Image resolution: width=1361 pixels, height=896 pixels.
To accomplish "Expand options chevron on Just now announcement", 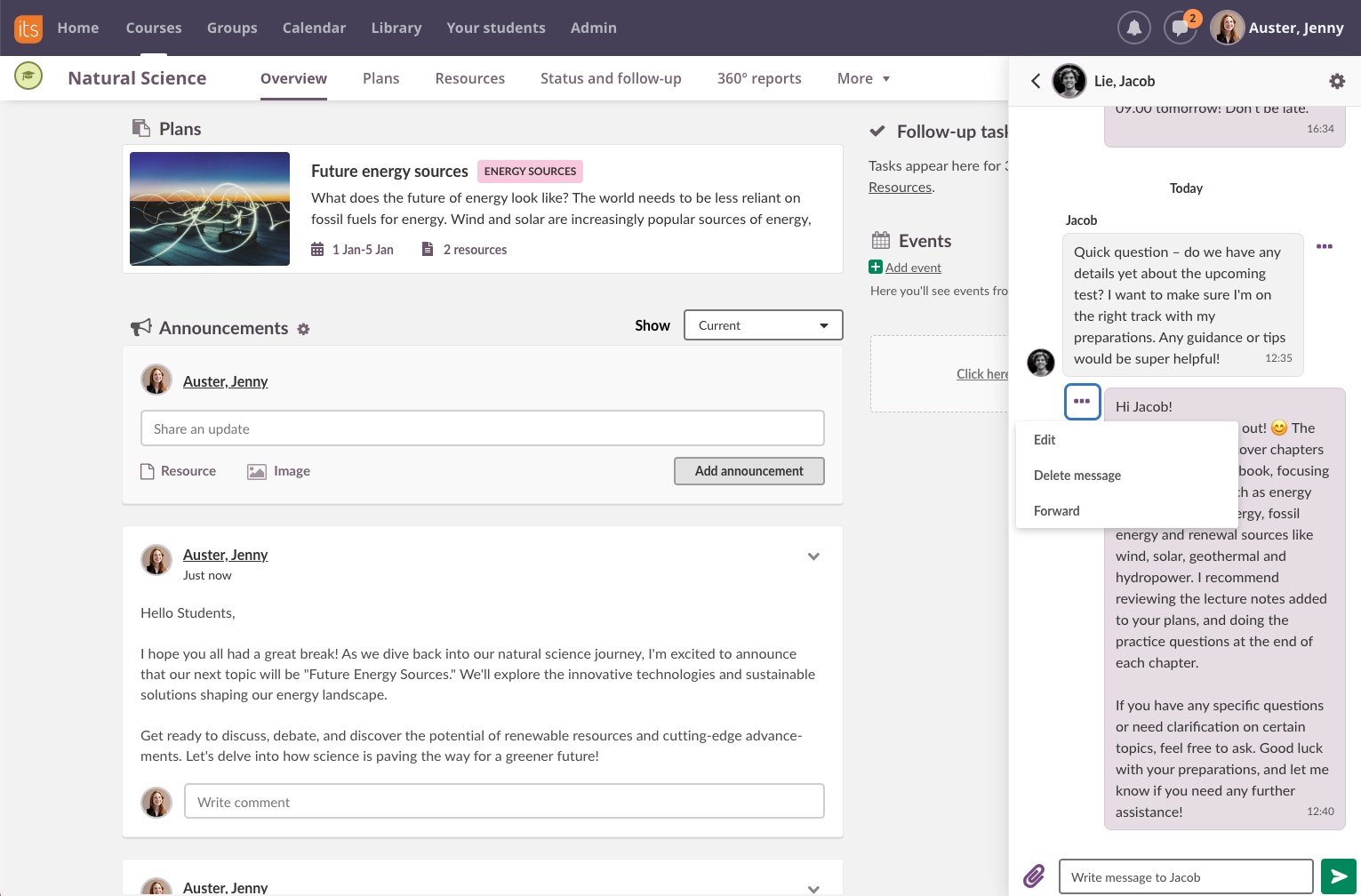I will pos(813,556).
